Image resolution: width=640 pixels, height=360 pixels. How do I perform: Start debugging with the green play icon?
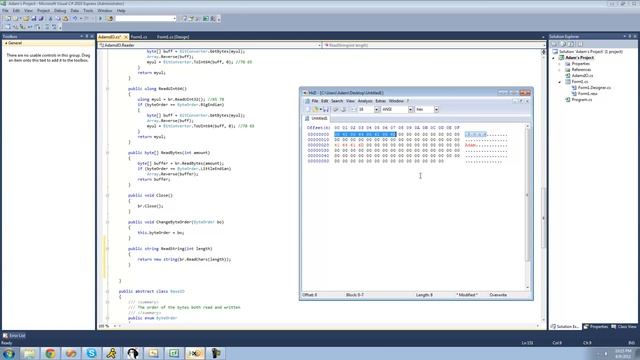100,18
